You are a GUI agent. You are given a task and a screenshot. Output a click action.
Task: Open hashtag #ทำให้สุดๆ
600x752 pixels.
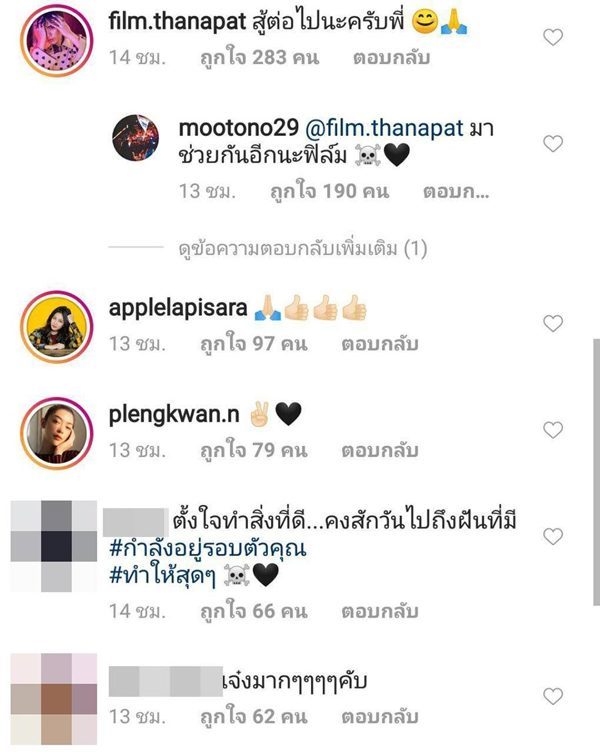point(162,576)
